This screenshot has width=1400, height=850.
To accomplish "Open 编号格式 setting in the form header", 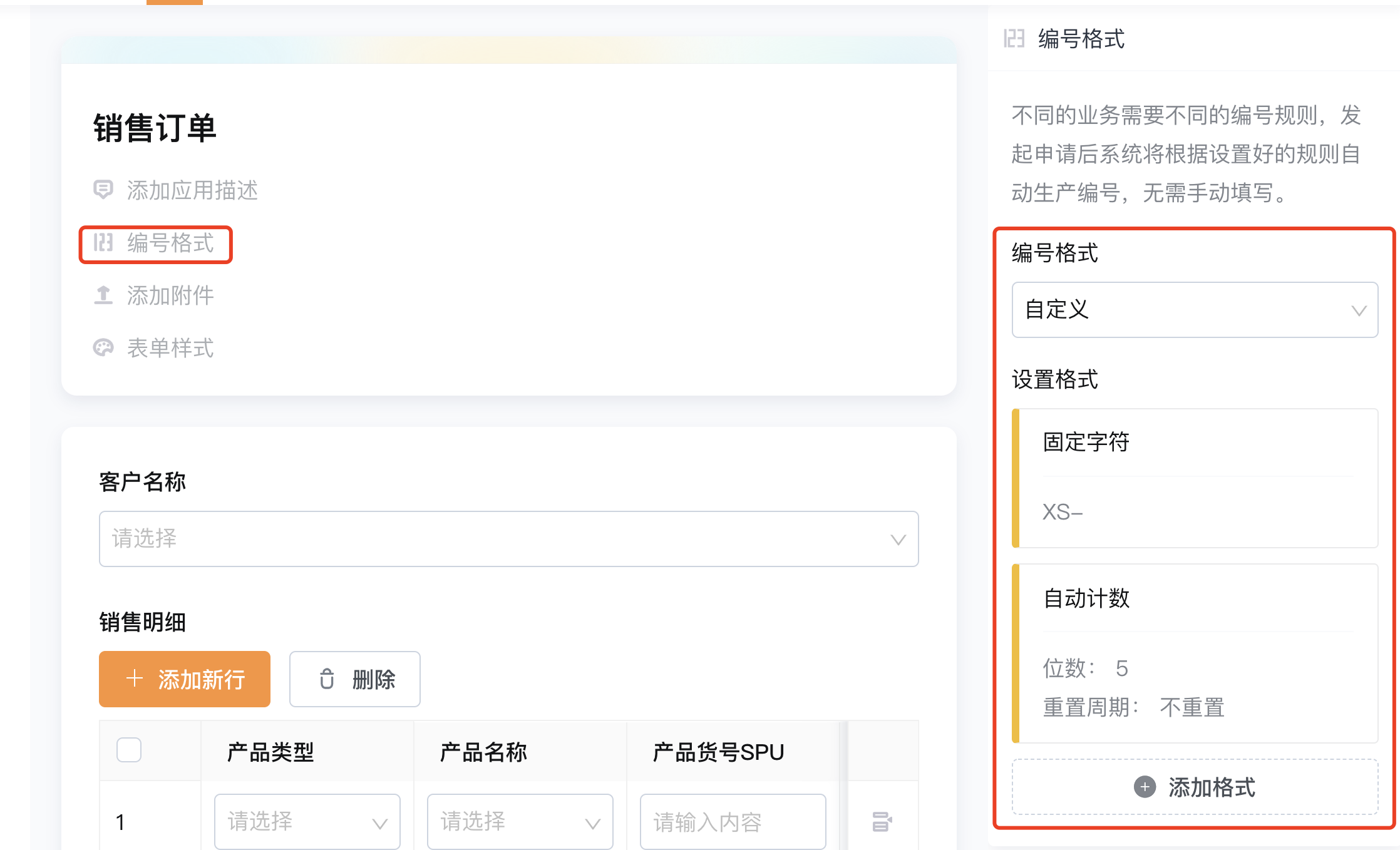I will (170, 242).
